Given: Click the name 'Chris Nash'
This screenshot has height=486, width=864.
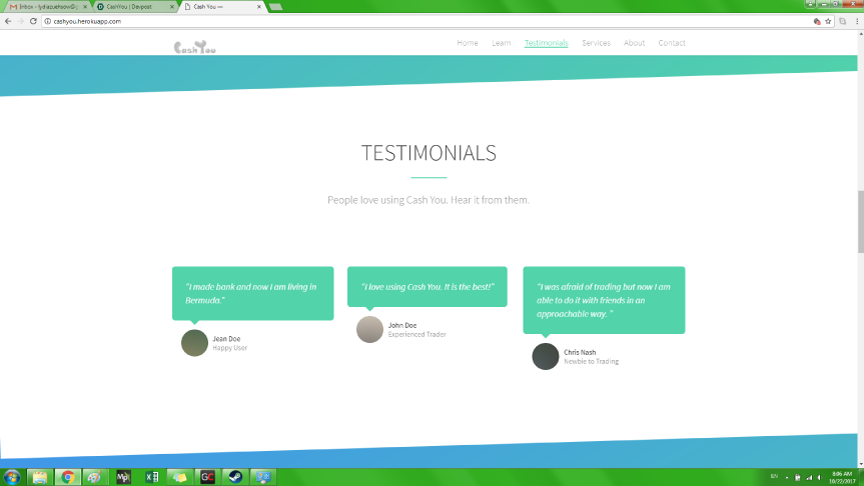Looking at the screenshot, I should tap(580, 353).
